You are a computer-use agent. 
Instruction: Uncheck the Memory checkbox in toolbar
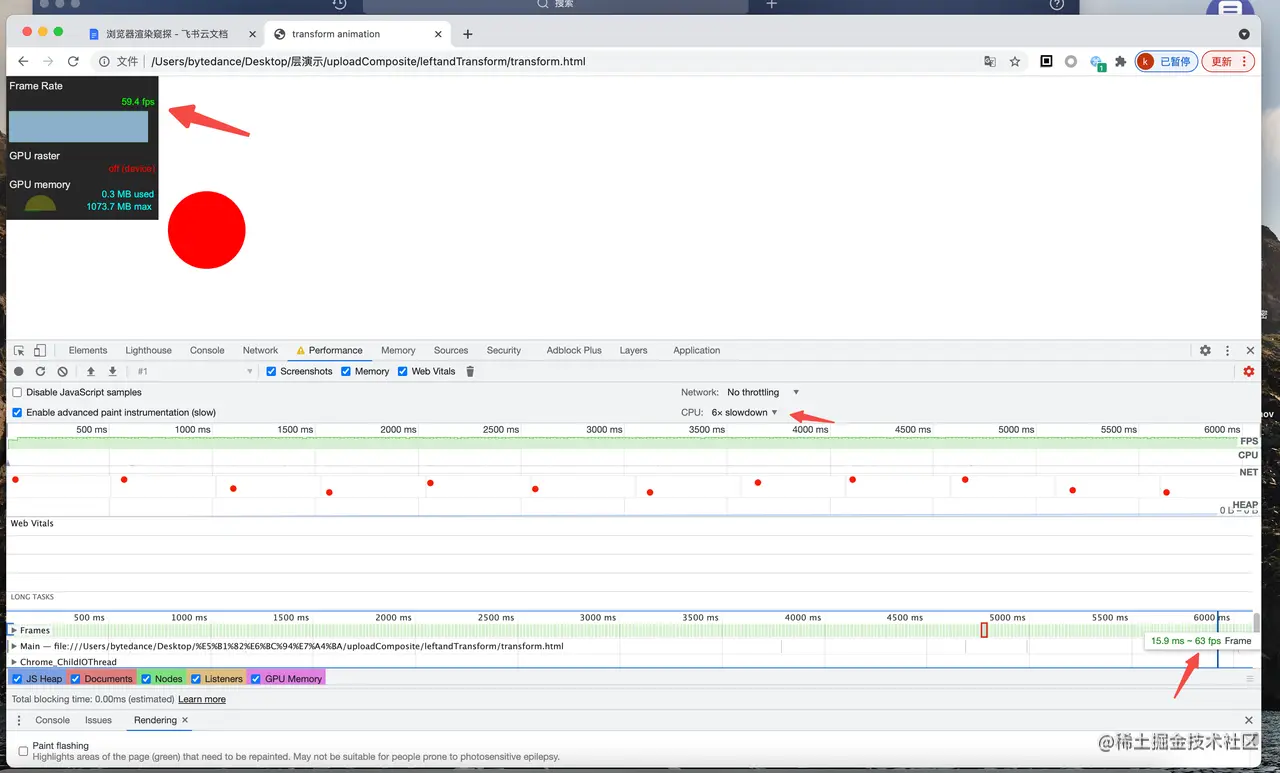346,371
